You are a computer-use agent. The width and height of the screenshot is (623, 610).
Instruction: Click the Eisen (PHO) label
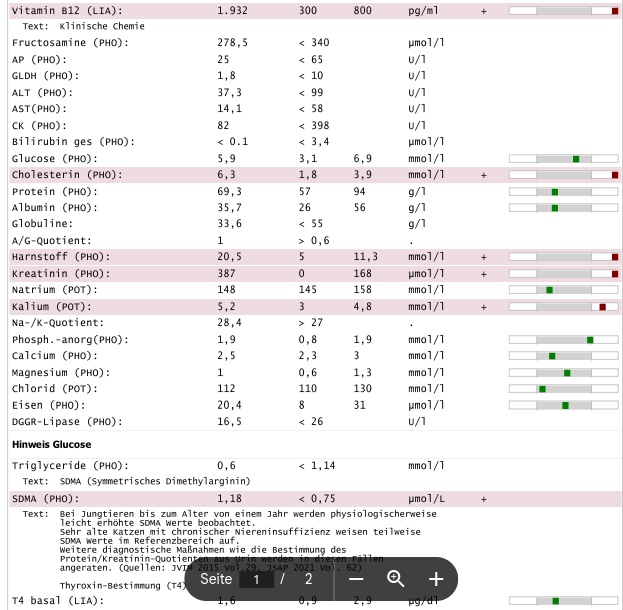[x=48, y=405]
